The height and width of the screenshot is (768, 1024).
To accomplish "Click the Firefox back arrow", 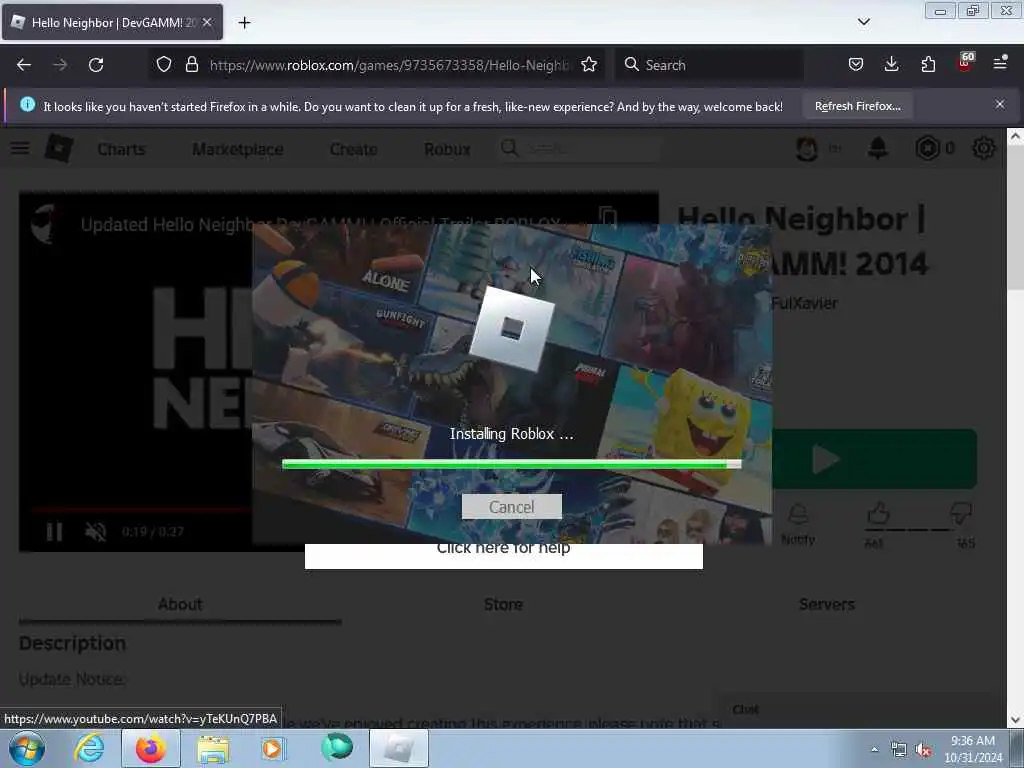I will pyautogui.click(x=24, y=65).
